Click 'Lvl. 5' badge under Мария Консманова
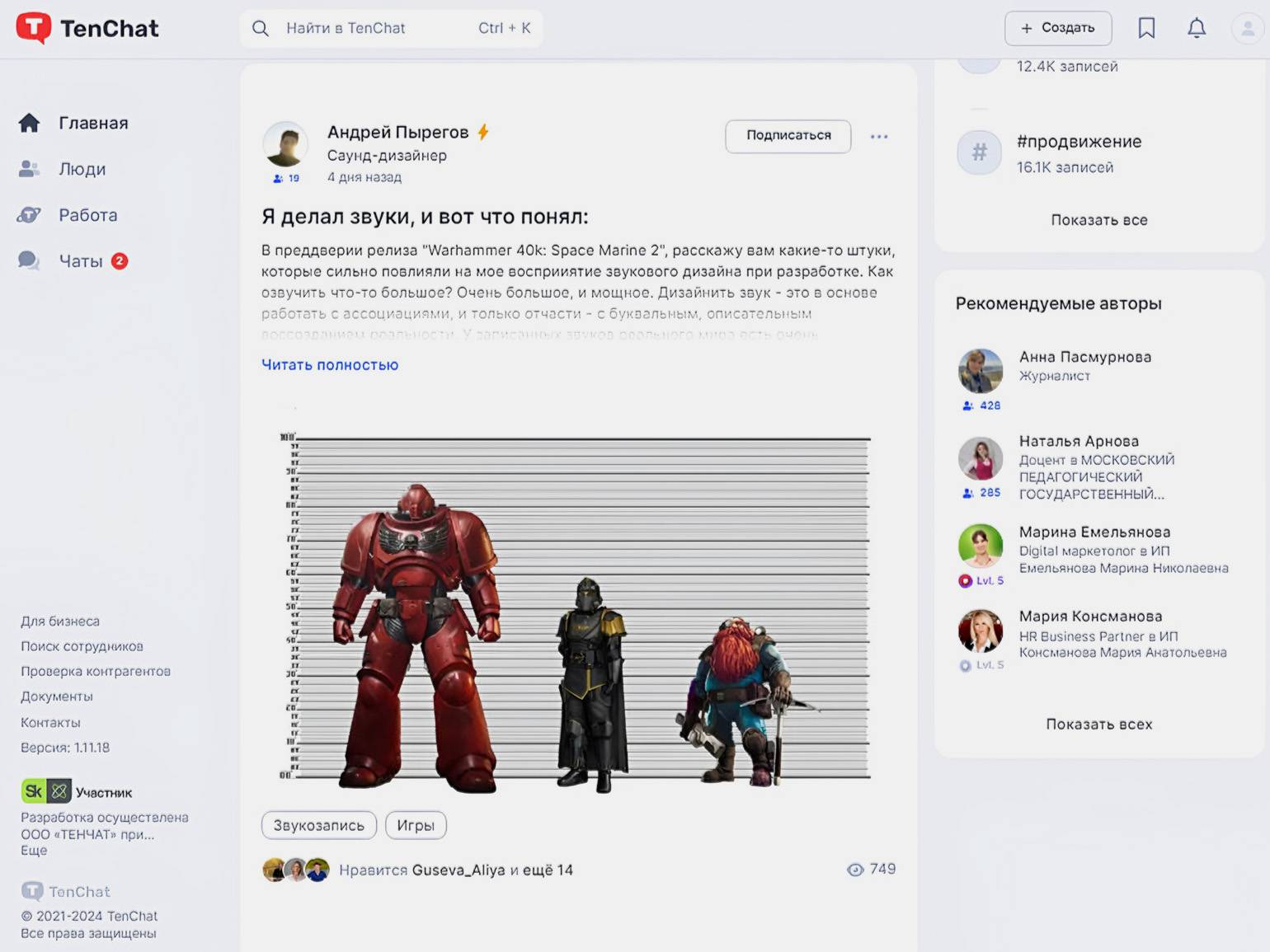Image resolution: width=1270 pixels, height=952 pixels. tap(981, 665)
